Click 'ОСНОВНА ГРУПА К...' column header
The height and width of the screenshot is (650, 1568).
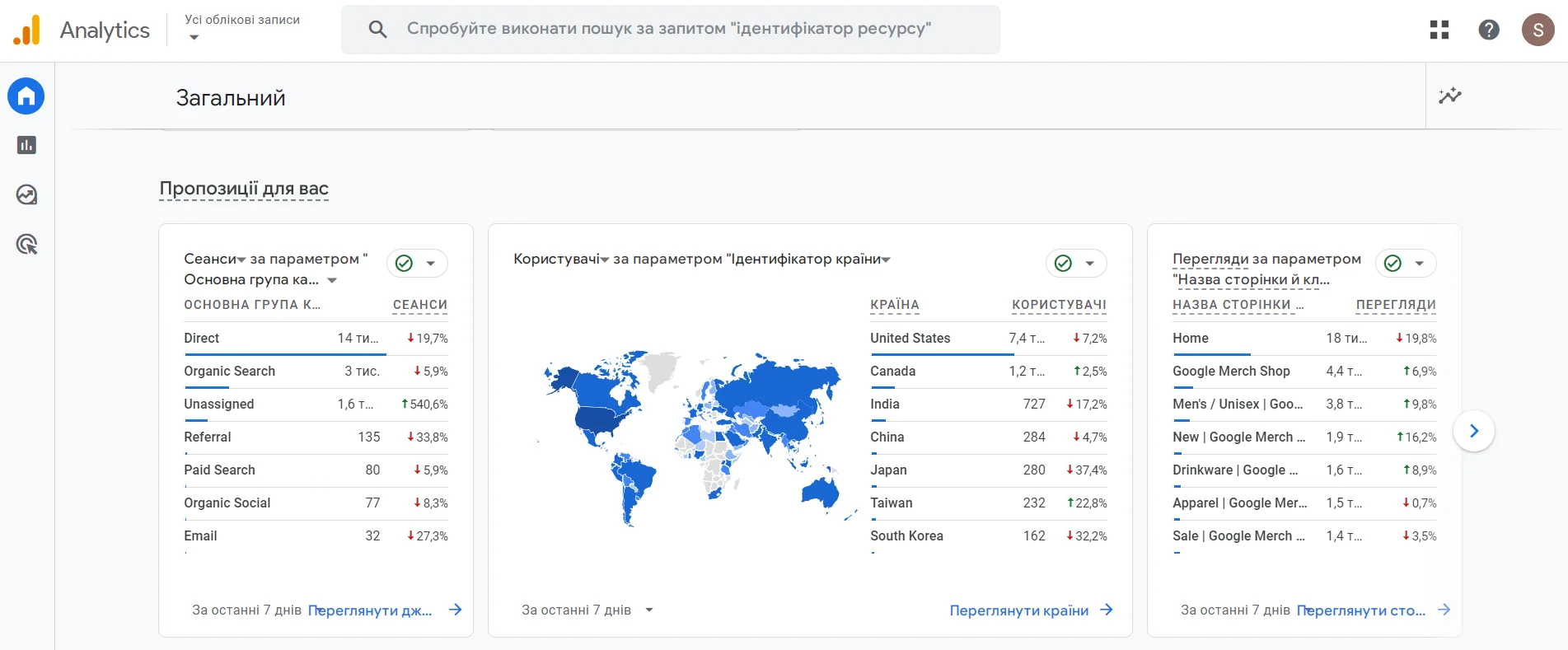click(252, 305)
